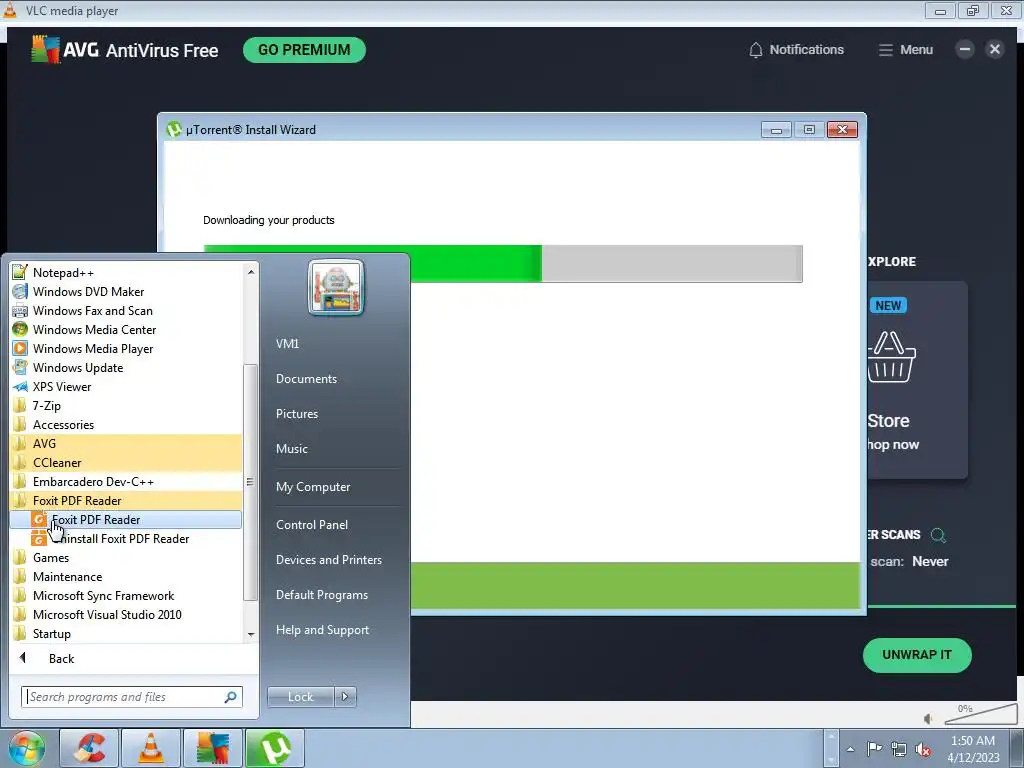Expand the Maintenance folder
The image size is (1024, 768).
pos(125,577)
